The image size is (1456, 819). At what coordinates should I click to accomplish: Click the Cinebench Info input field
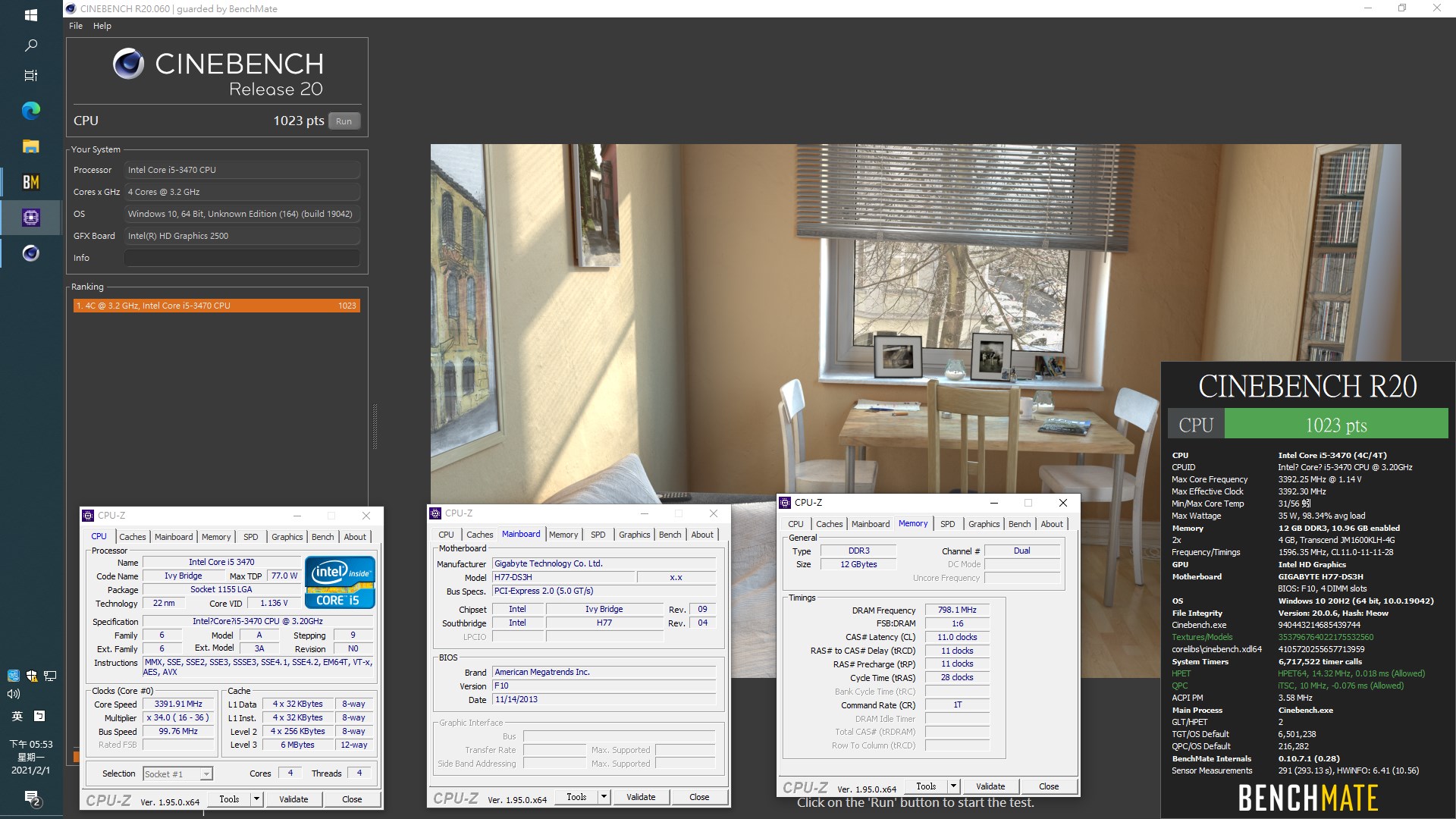[x=242, y=258]
